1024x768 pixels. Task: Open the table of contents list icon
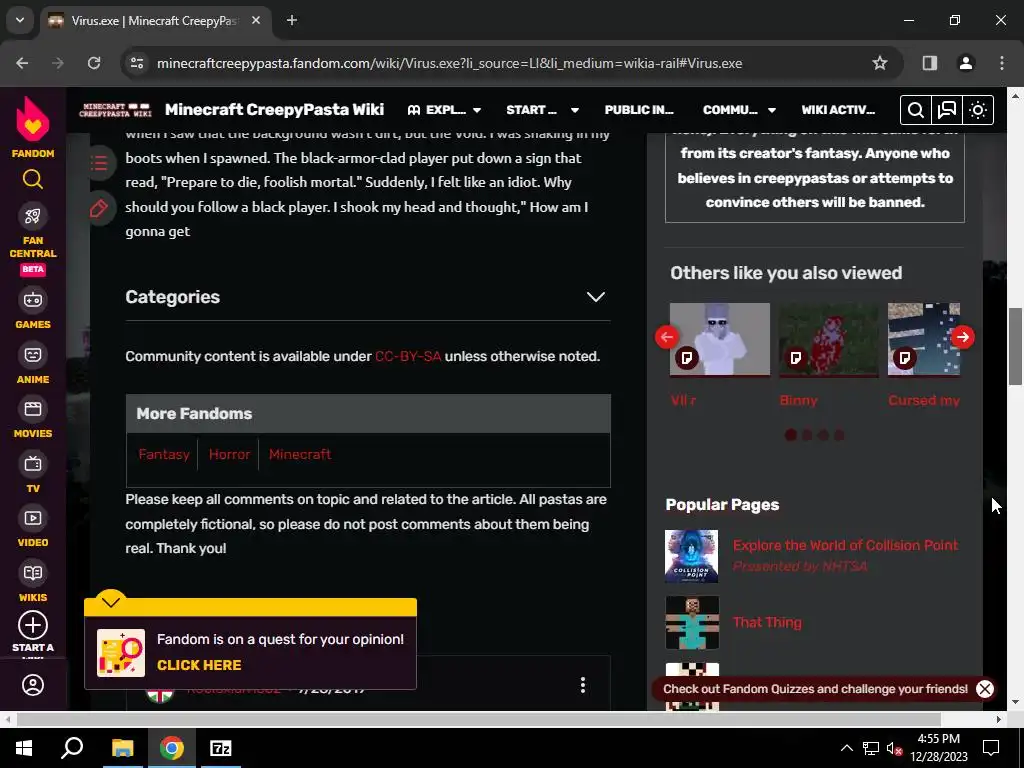(99, 163)
